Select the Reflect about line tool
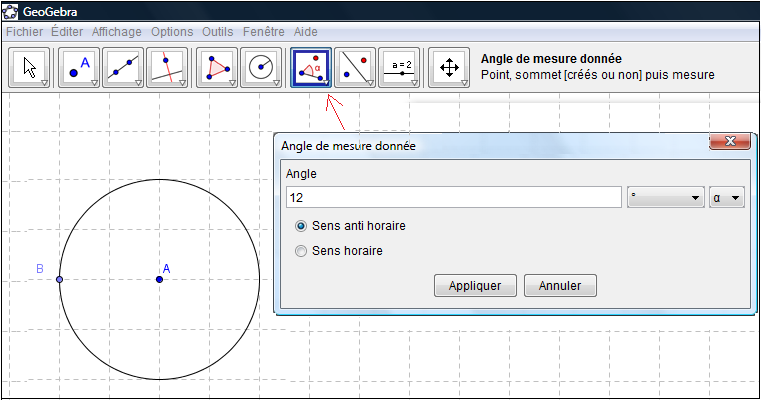Image resolution: width=761 pixels, height=400 pixels. point(354,67)
